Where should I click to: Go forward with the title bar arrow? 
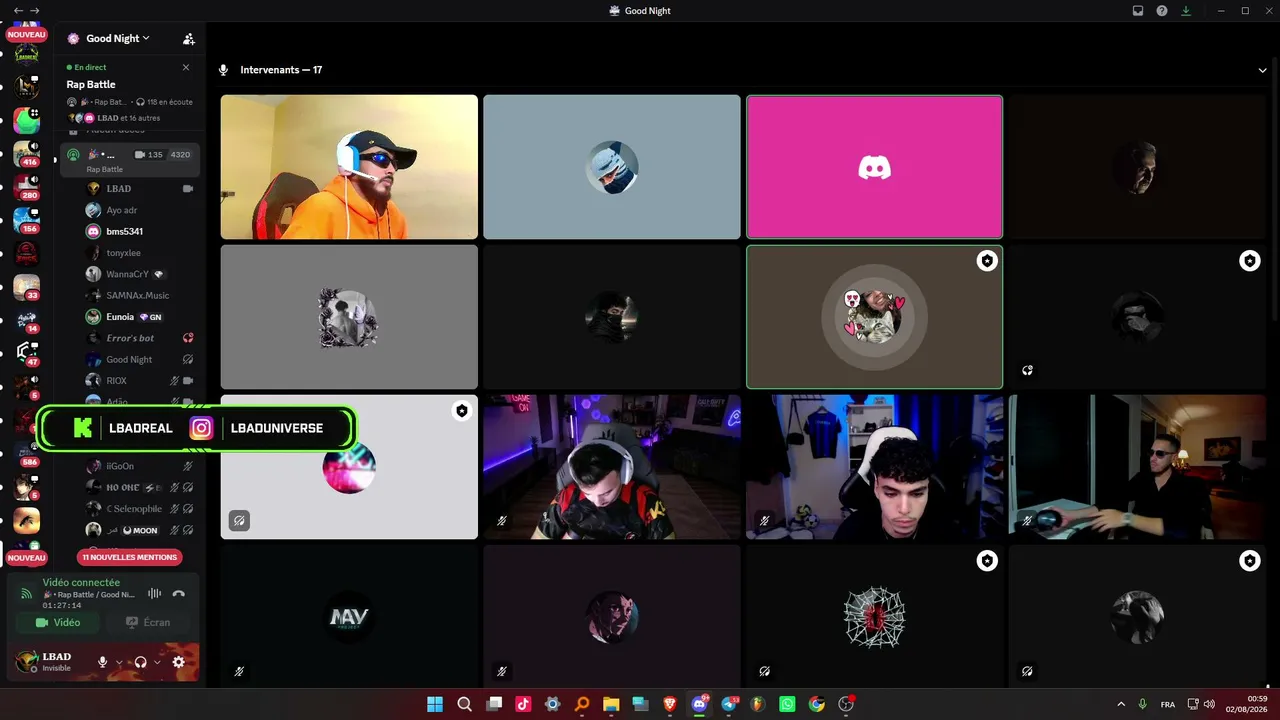[35, 10]
